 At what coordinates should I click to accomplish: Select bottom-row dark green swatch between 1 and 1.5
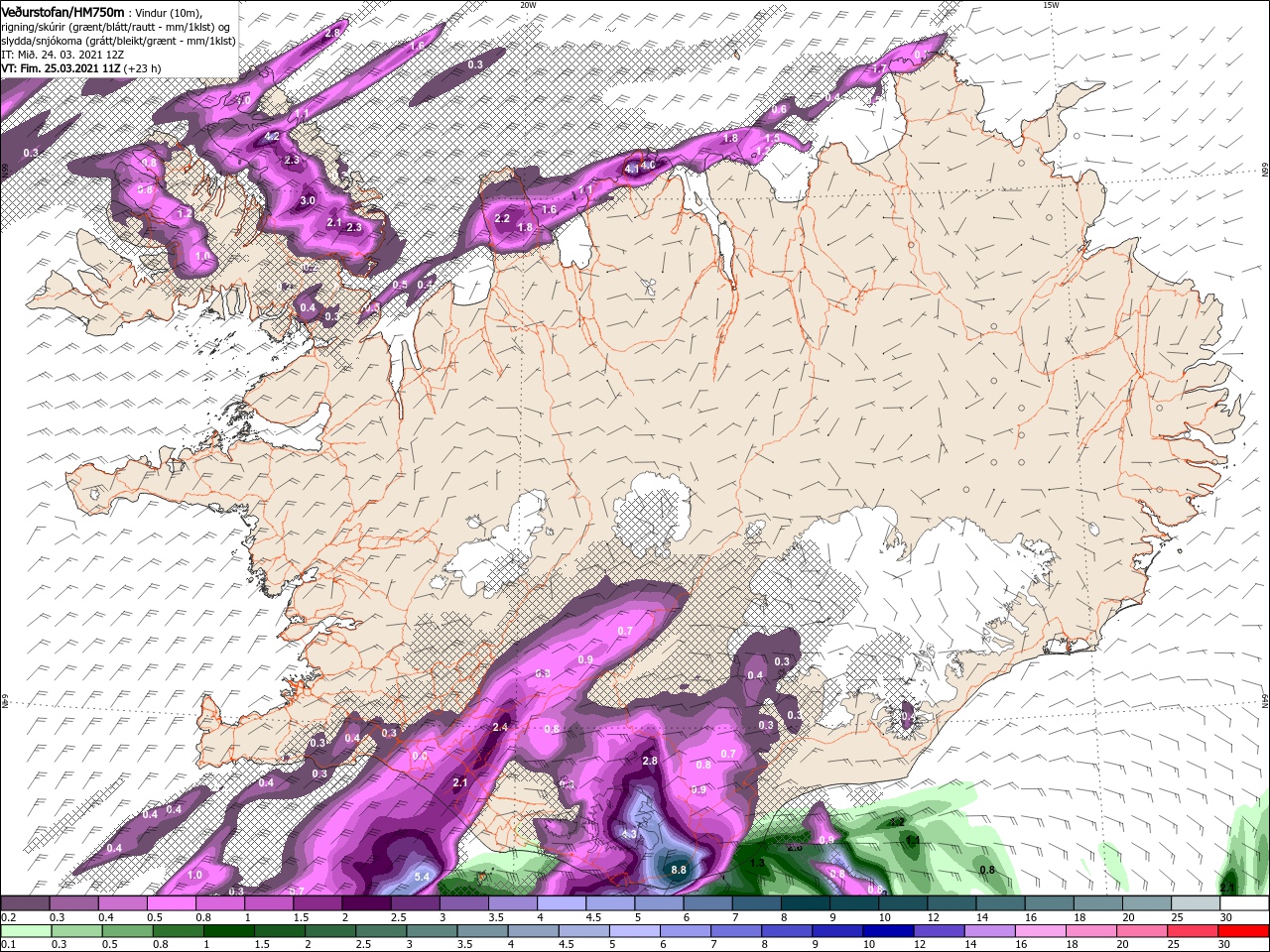coord(229,931)
